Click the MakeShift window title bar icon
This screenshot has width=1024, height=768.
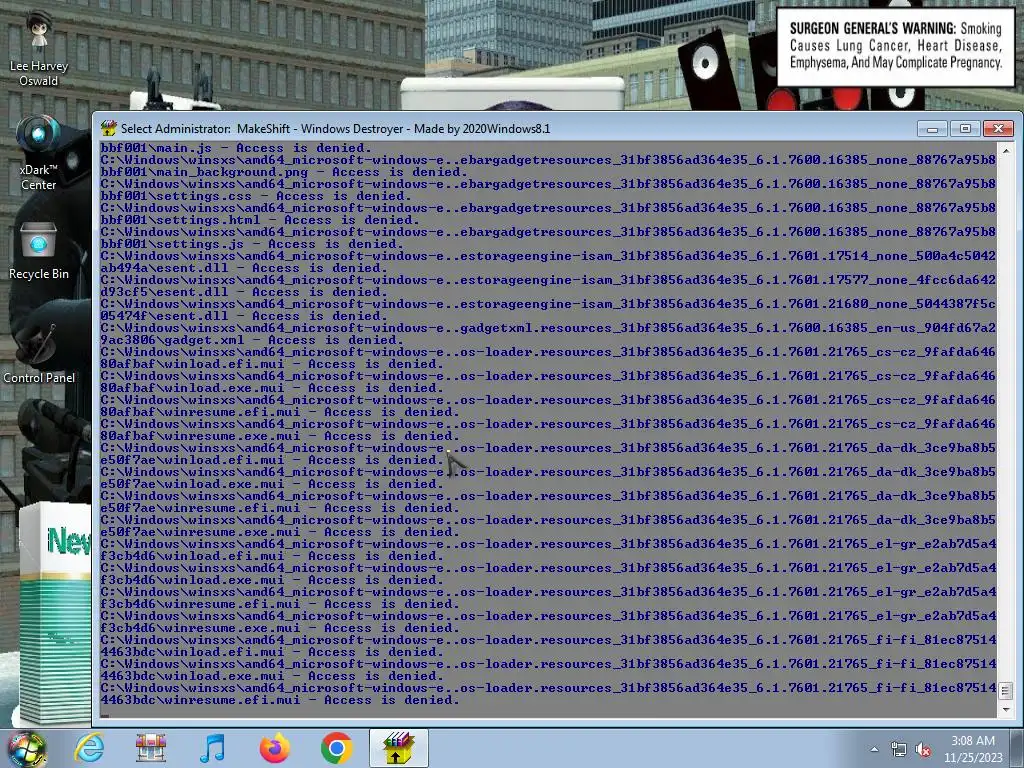(108, 129)
